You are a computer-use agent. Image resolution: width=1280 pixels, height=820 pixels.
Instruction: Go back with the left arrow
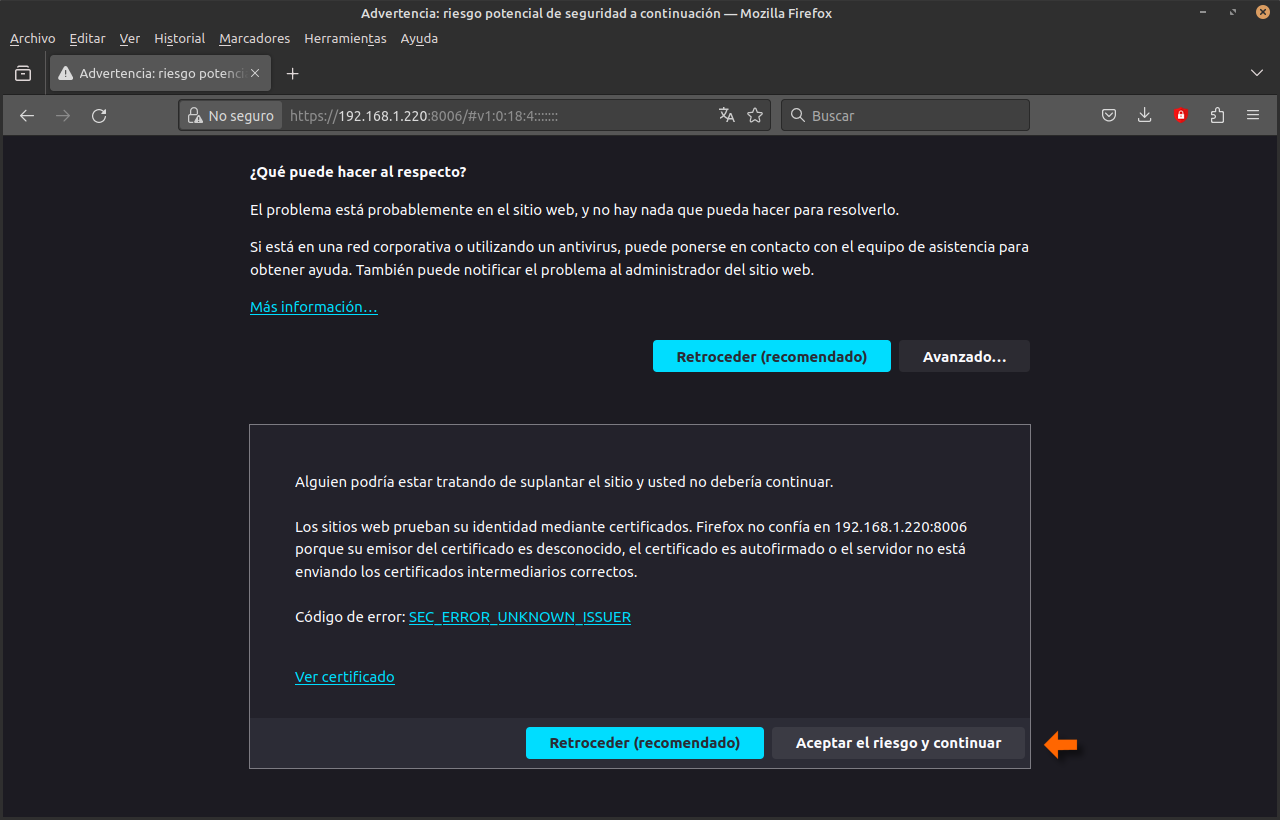pos(27,116)
